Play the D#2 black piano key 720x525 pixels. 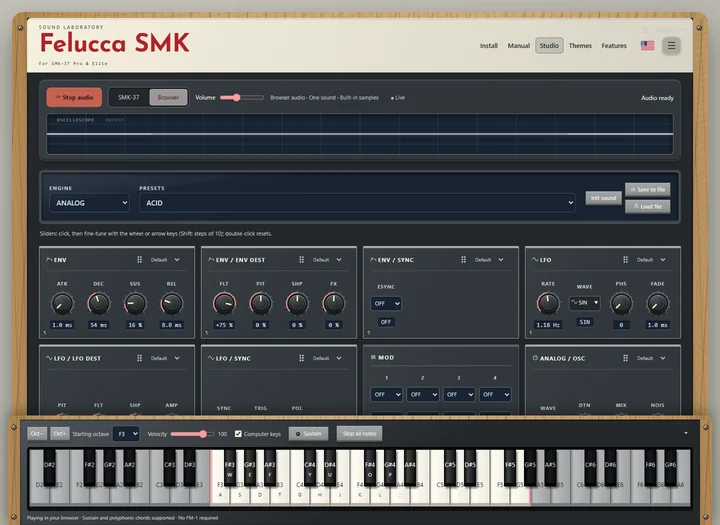click(x=49, y=468)
